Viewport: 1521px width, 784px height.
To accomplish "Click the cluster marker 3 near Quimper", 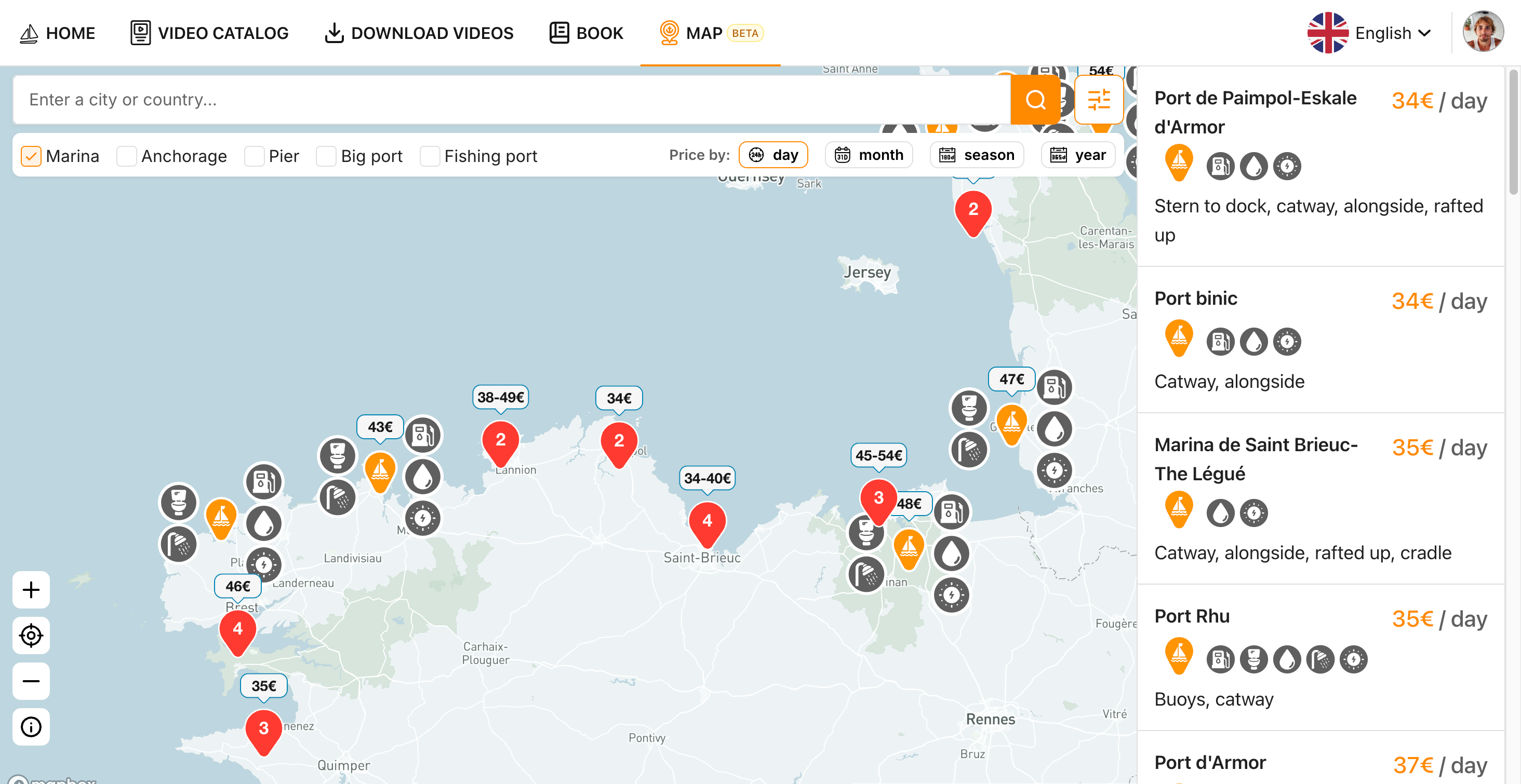I will tap(263, 731).
